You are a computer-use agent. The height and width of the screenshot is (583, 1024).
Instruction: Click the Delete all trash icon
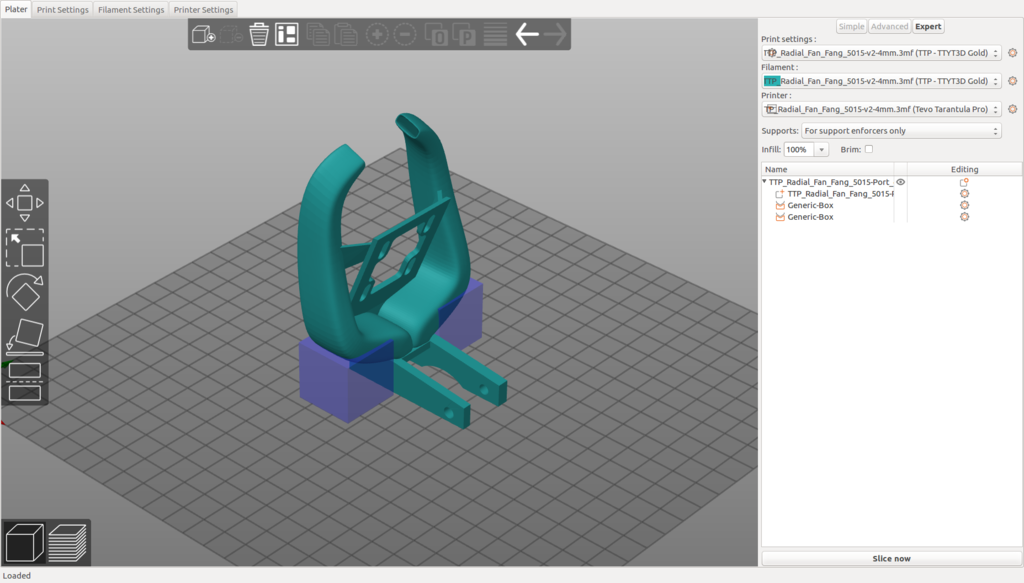pyautogui.click(x=259, y=35)
